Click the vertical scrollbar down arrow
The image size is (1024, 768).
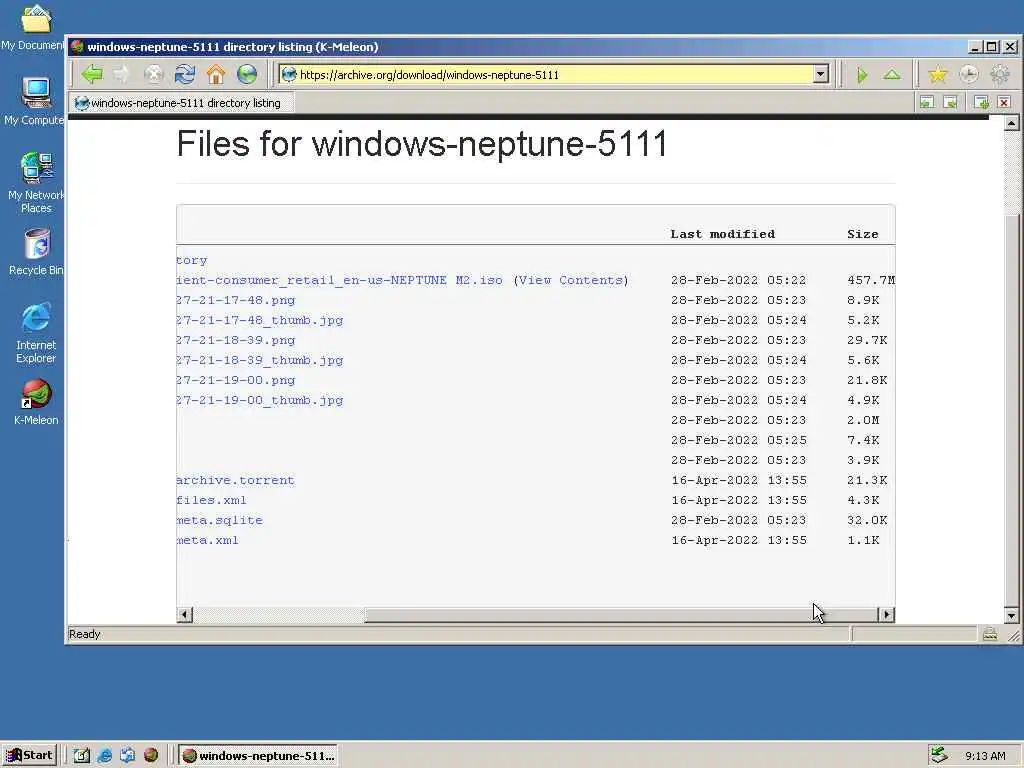pos(1012,615)
